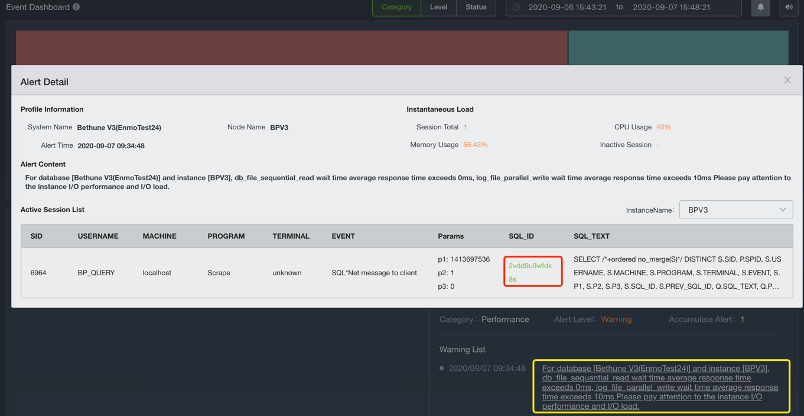Click the Event Dashboard info icon
Viewport: 804px width, 416px height.
point(76,7)
